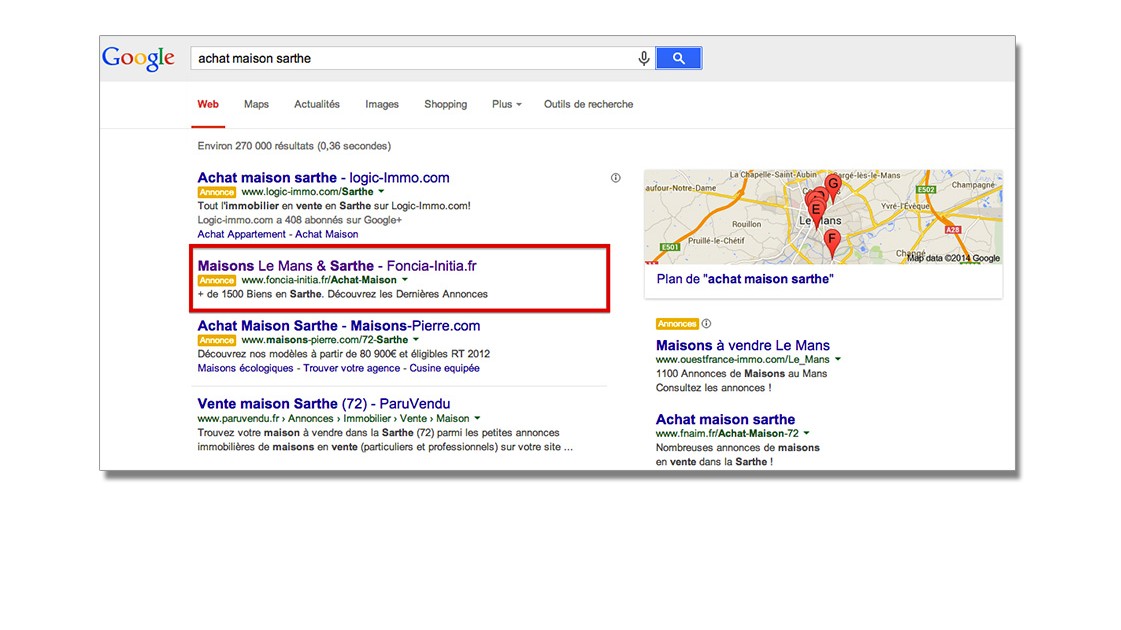
Task: Open 'Vente maison Sarthe (72) - ParuVendu' result
Action: pyautogui.click(x=324, y=404)
